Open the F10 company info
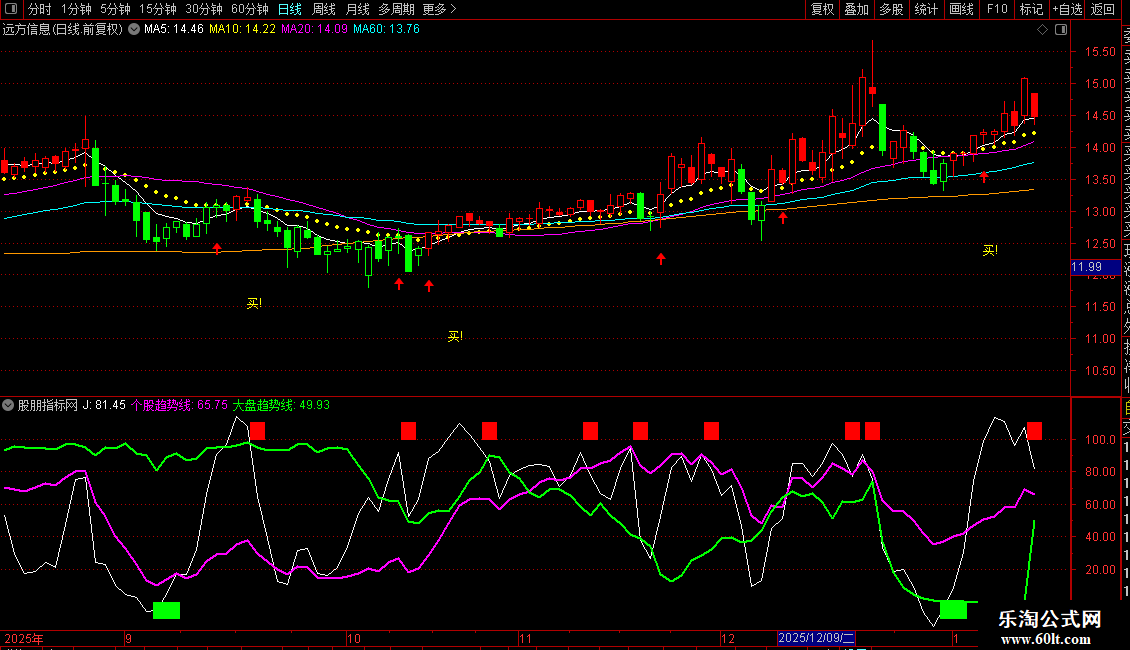Screen dimensions: 1130x650 tap(997, 9)
